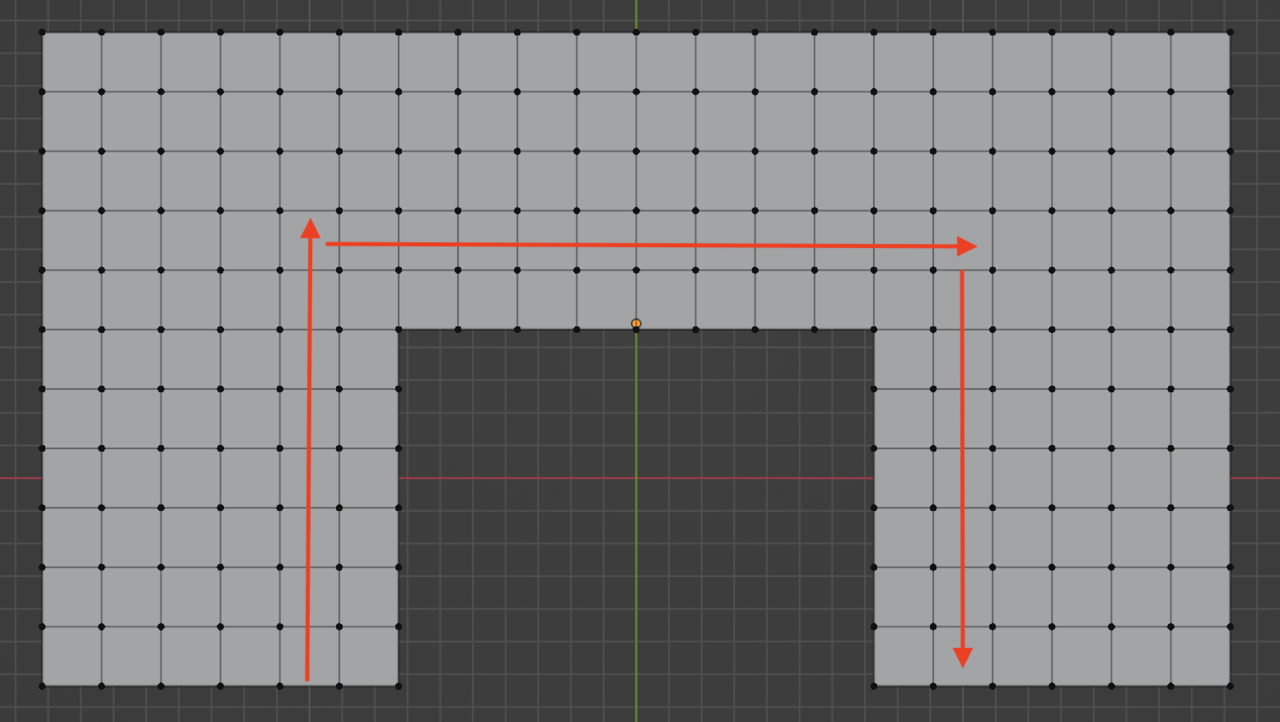The width and height of the screenshot is (1280, 722).
Task: Click the orange object origin point
Action: click(x=636, y=324)
